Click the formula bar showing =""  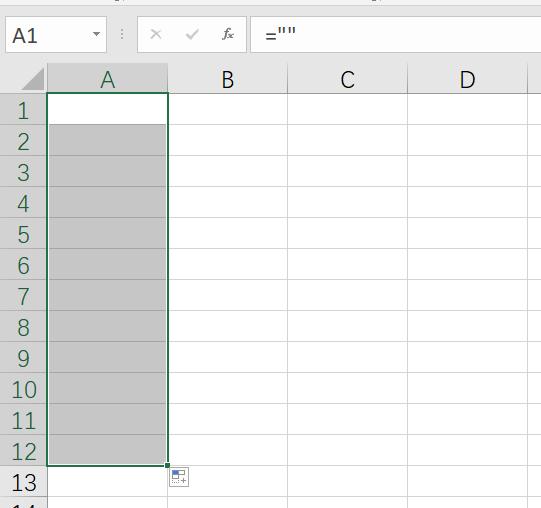[x=395, y=35]
